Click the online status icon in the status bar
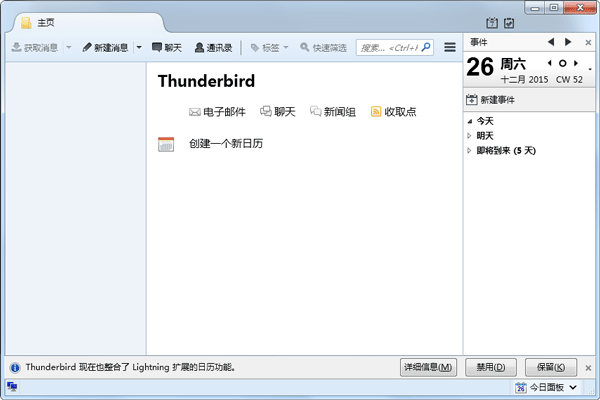 12,387
